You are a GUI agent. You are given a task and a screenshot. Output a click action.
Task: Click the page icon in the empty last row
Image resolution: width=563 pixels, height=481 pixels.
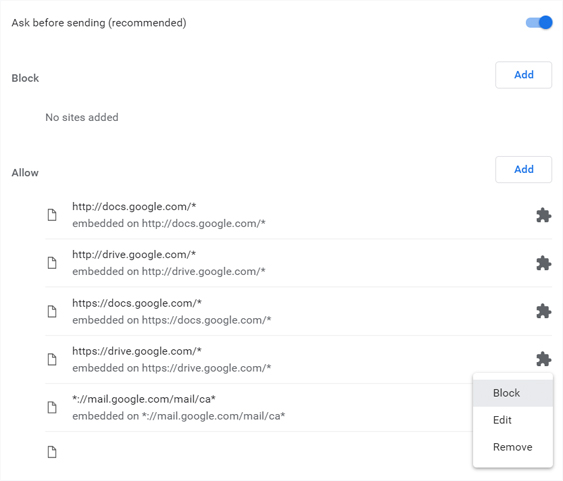click(52, 452)
